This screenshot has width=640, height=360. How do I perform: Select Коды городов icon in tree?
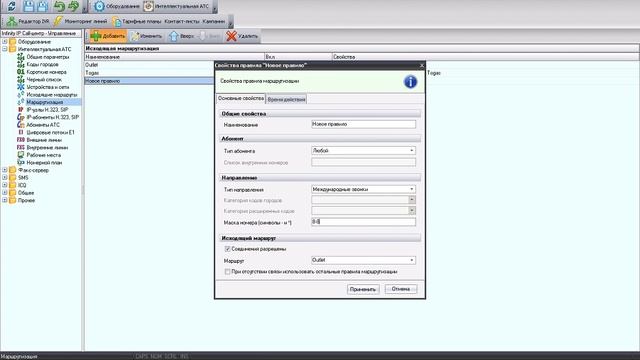point(21,64)
